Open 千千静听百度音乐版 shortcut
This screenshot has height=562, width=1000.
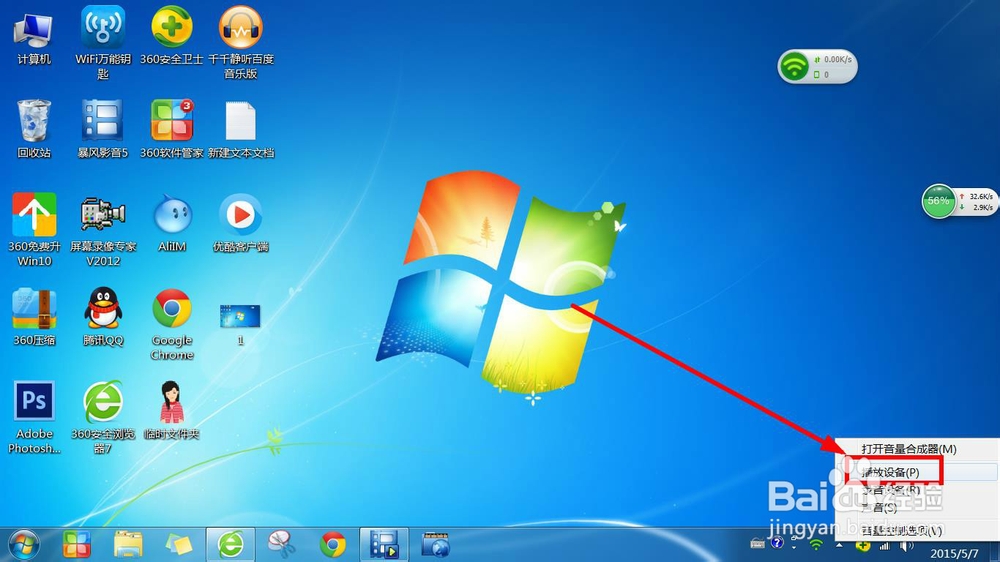[x=240, y=42]
